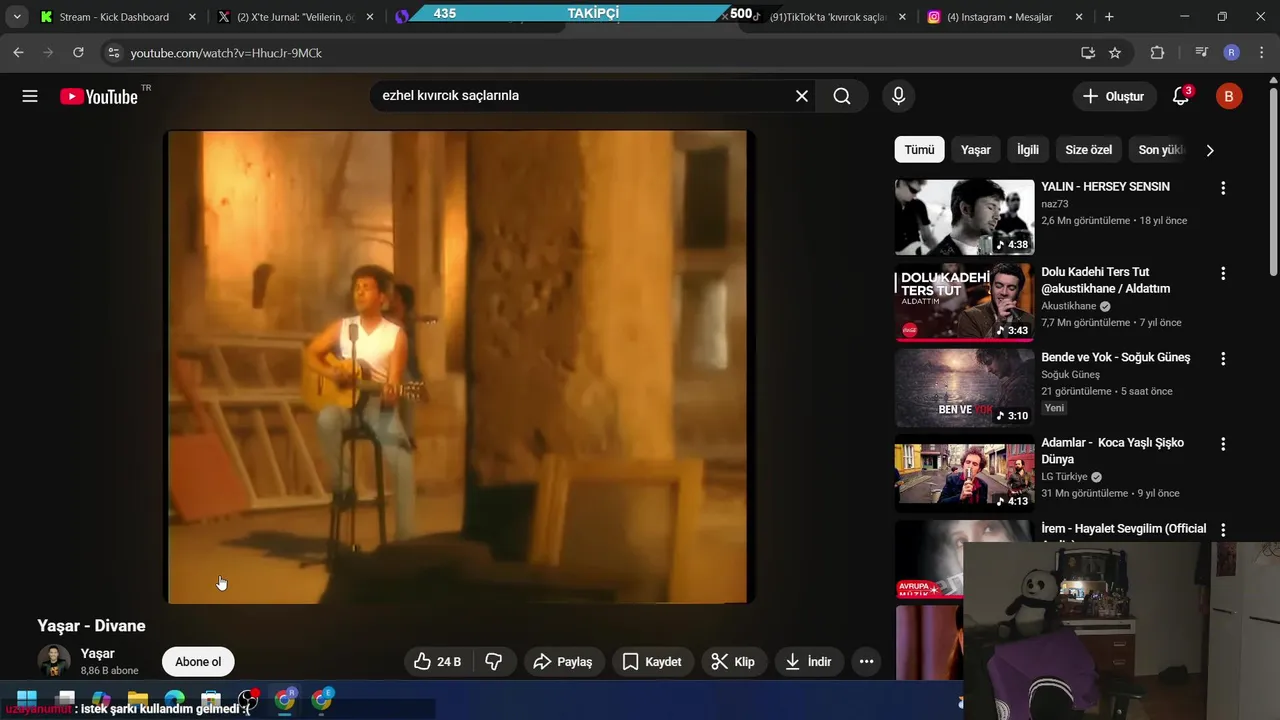This screenshot has height=720, width=1280.
Task: Open options menu for Bende ve Yok
Action: (x=1222, y=358)
